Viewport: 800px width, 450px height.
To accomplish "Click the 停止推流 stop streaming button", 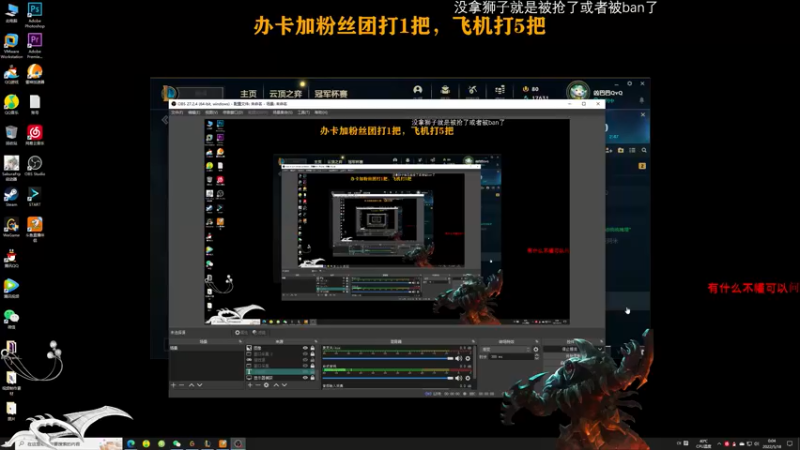I will (570, 349).
